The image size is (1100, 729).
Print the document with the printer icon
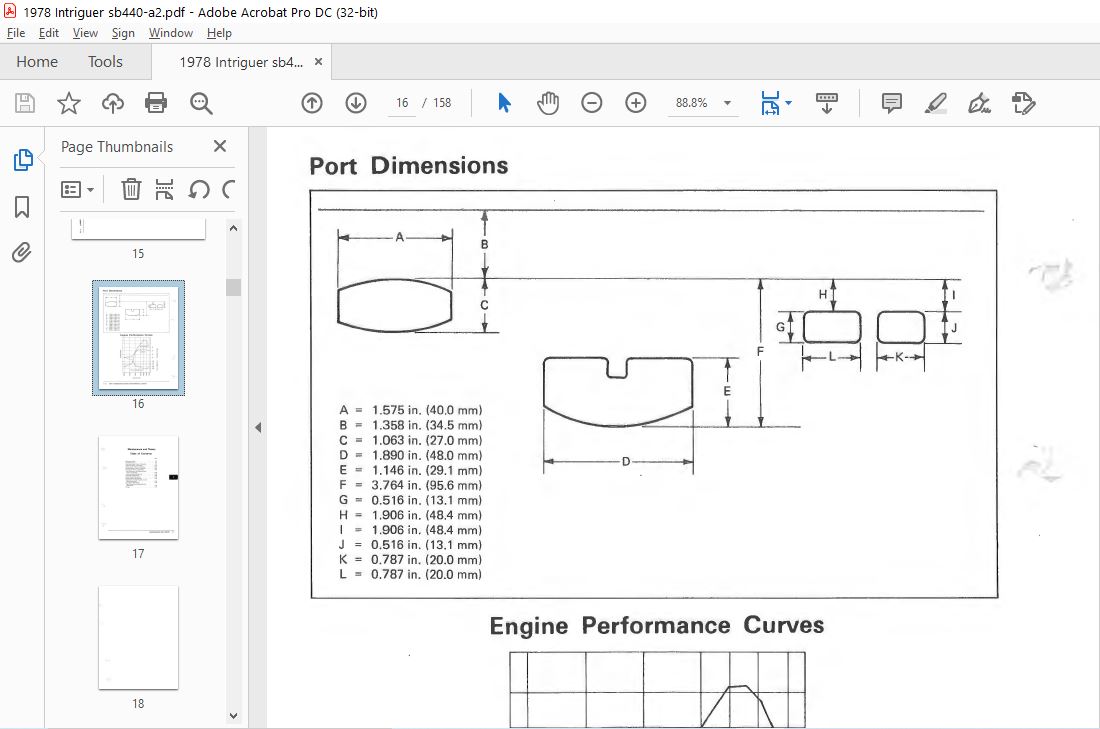156,103
